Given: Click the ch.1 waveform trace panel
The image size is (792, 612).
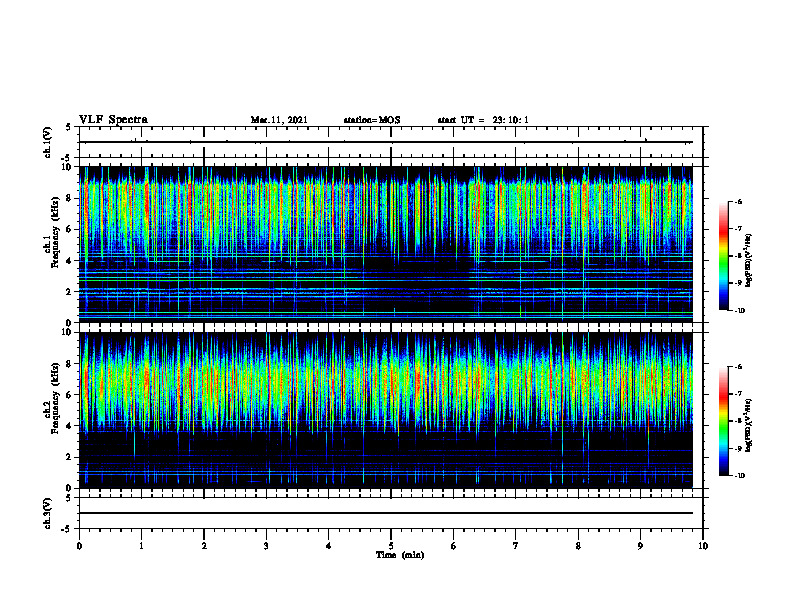Looking at the screenshot, I should [391, 142].
